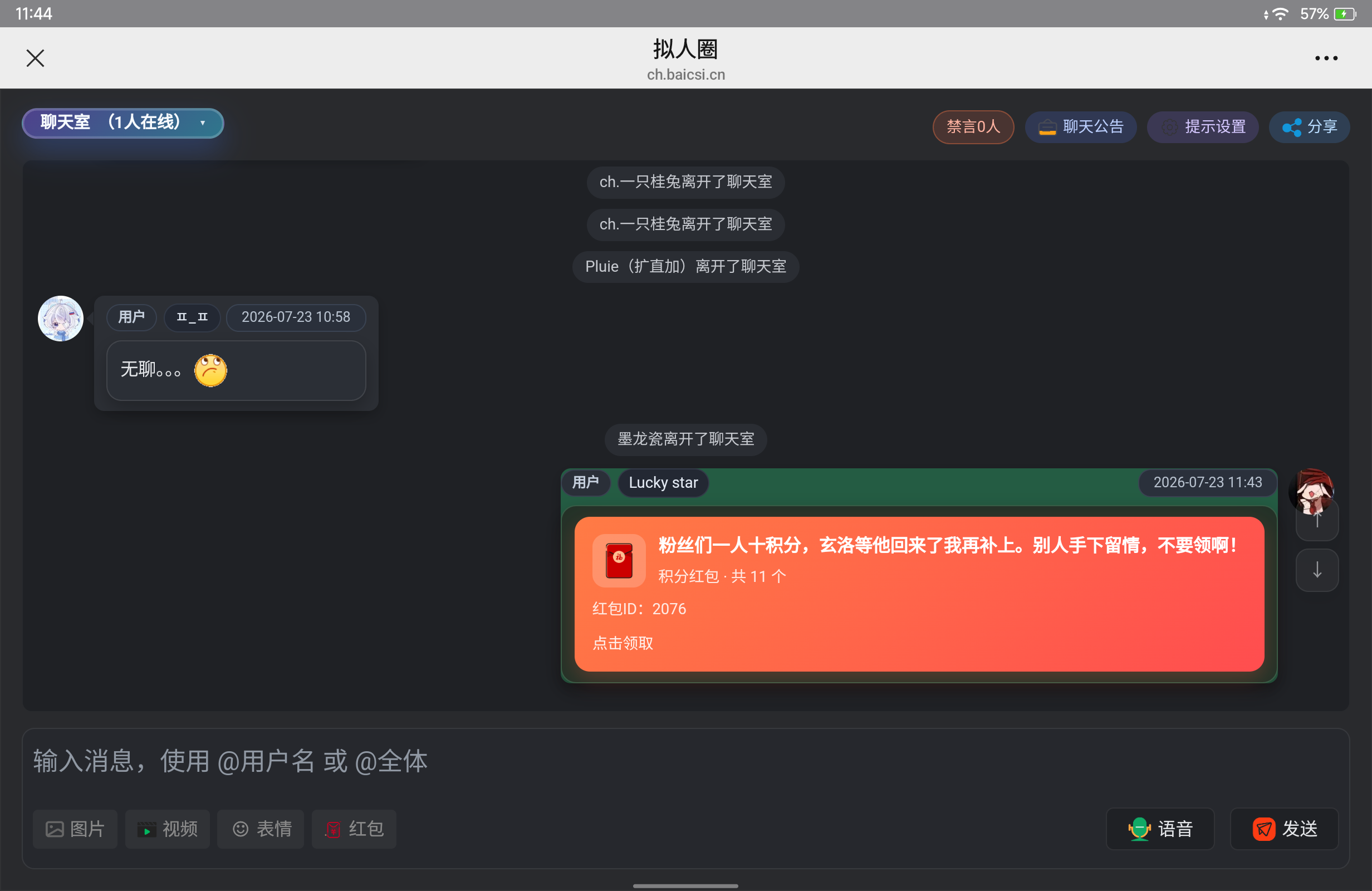Click the Pluie（扩直加）离开了聊天室 notice

685,266
